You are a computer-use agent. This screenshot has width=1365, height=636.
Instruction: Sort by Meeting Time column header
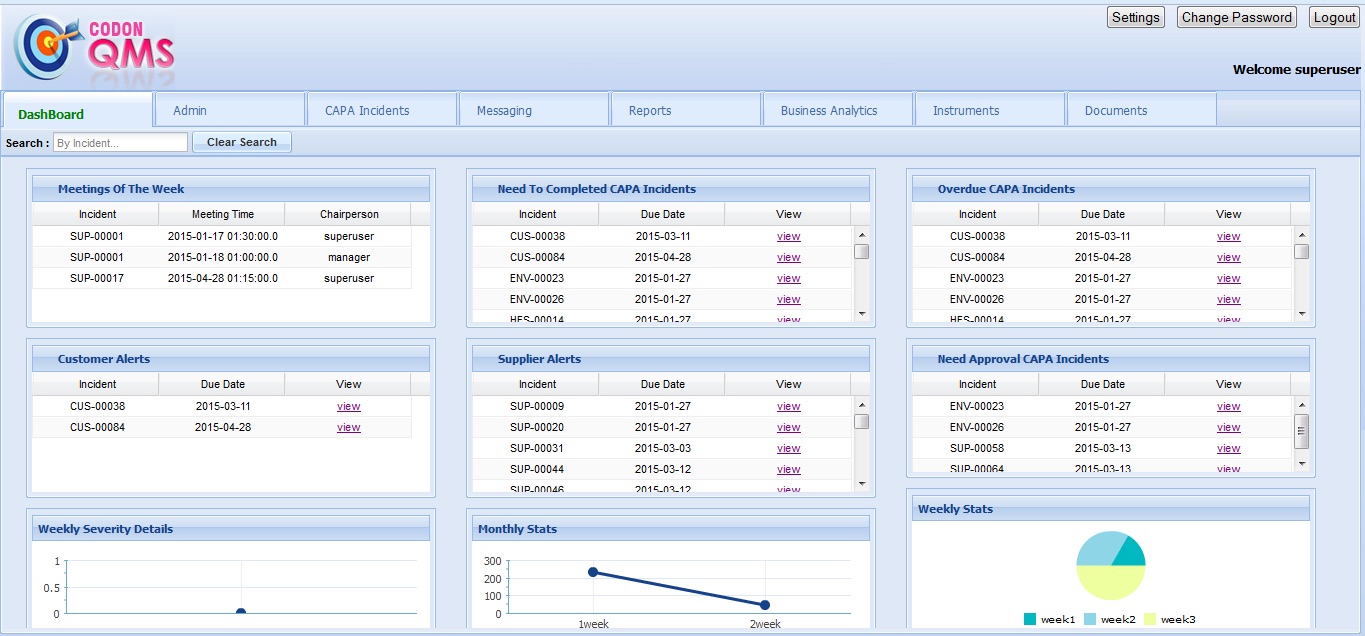coord(222,214)
